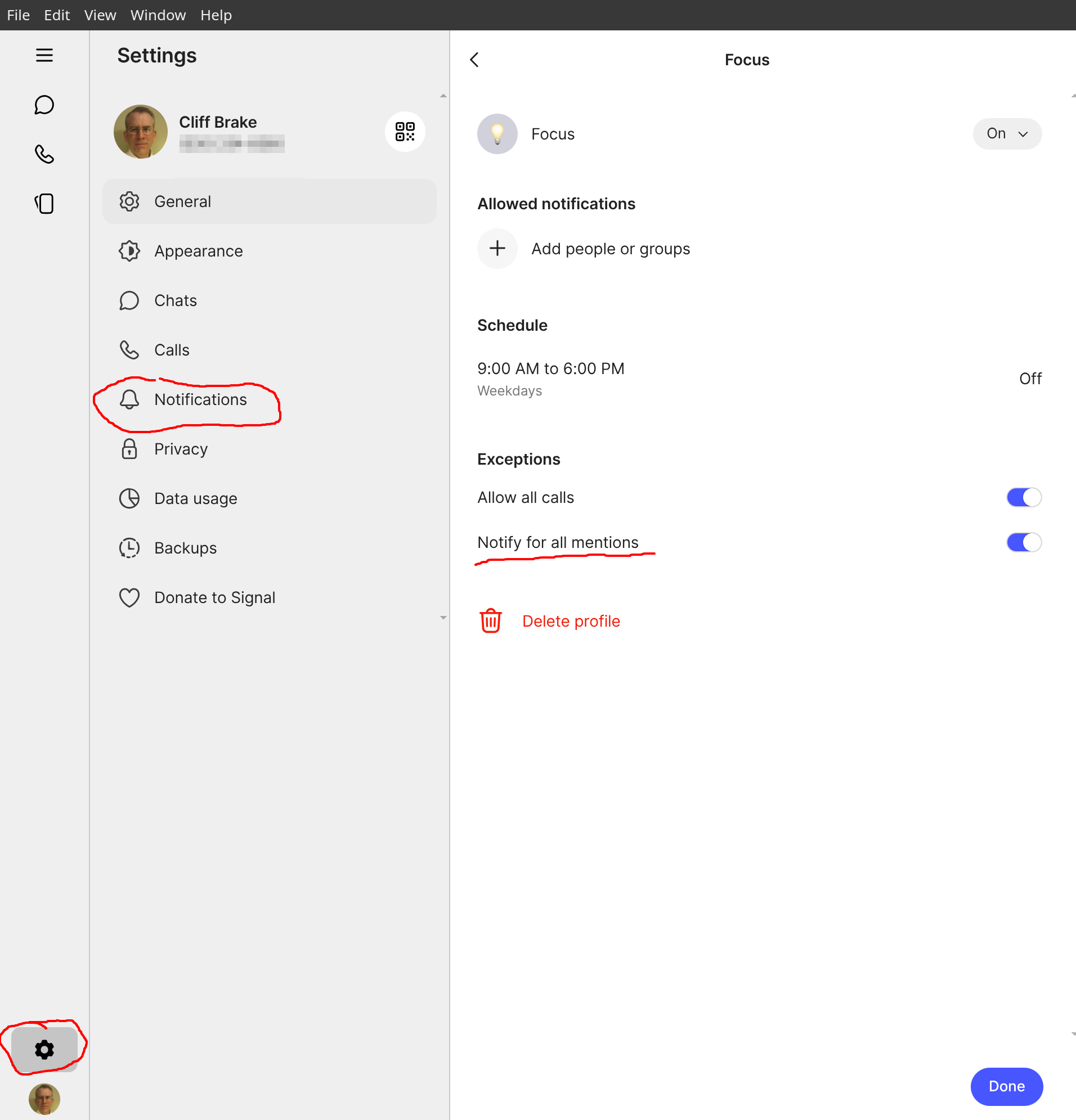Turn off Notify for all mentions toggle
1076x1120 pixels.
[x=1024, y=542]
